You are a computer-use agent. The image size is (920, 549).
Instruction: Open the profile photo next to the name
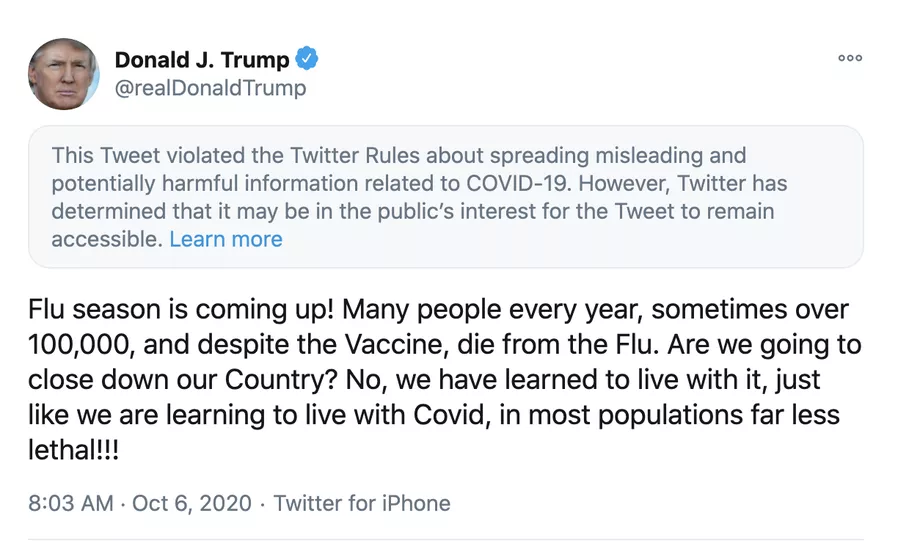pos(65,73)
